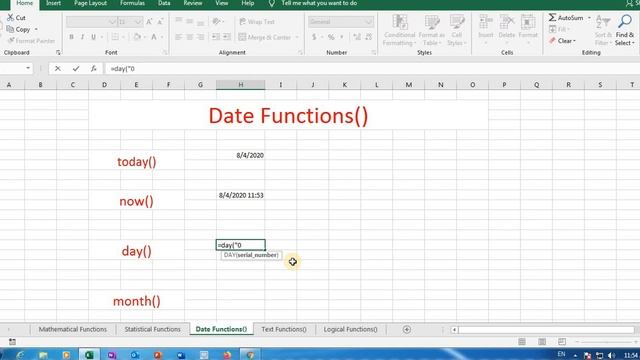The width and height of the screenshot is (640, 360).
Task: Apply the Fill Color bucket
Action: pos(137,37)
